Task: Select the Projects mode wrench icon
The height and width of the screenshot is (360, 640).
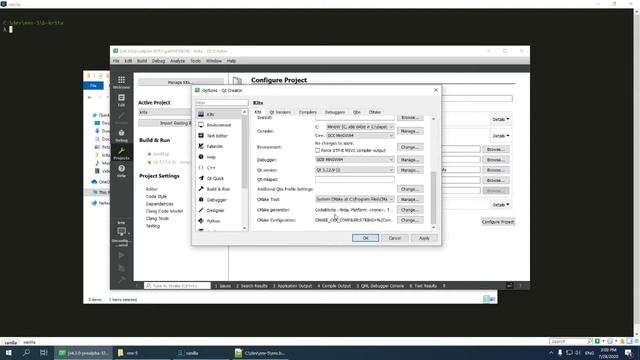Action: [121, 153]
